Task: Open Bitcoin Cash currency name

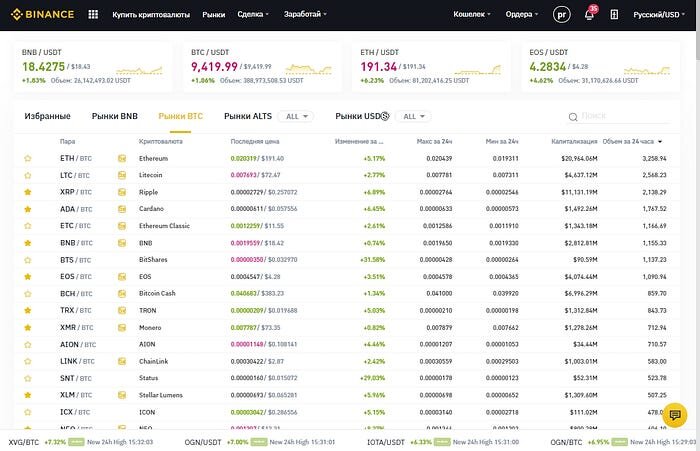Action: (x=157, y=293)
